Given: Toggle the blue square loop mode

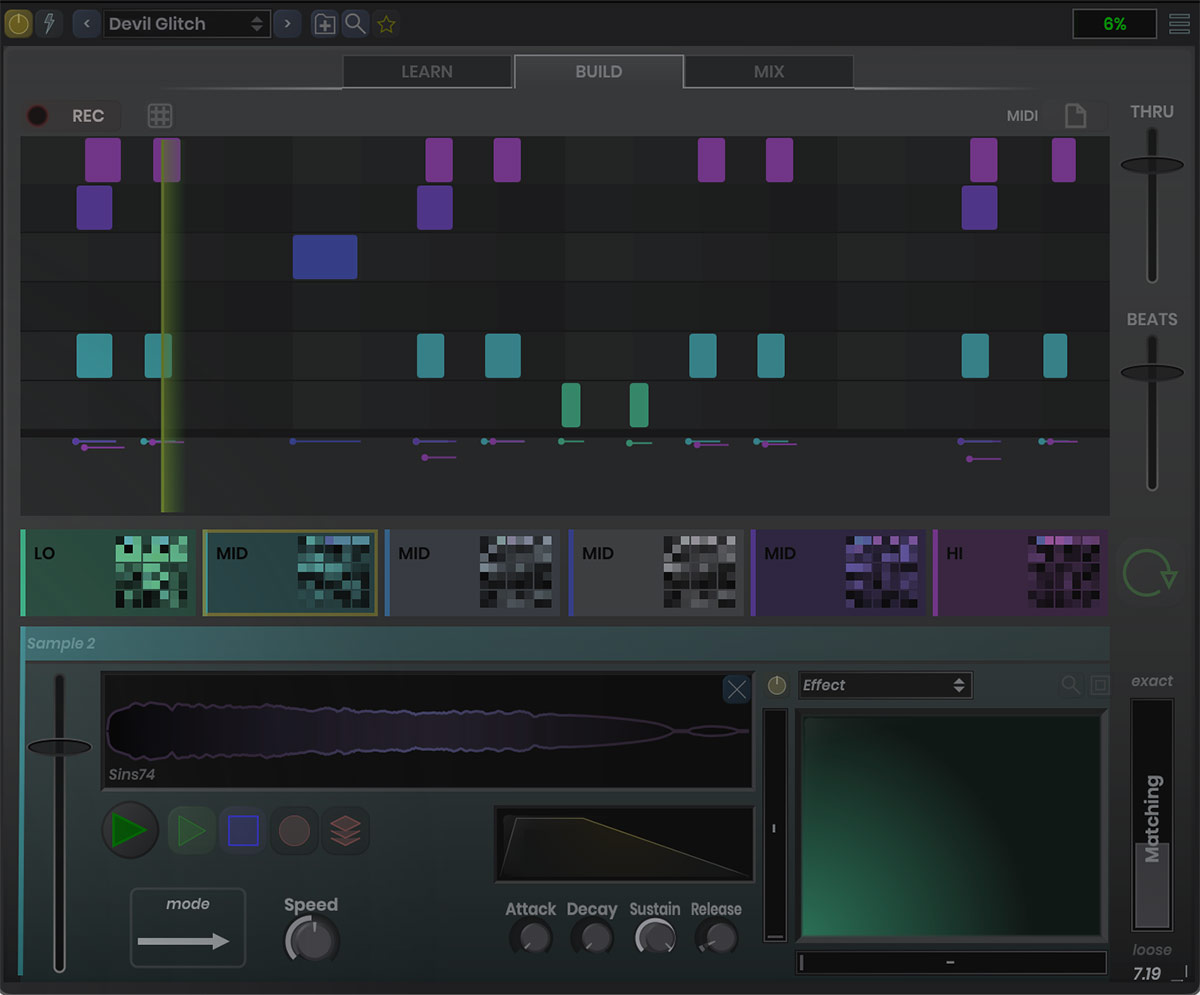Looking at the screenshot, I should (x=243, y=830).
